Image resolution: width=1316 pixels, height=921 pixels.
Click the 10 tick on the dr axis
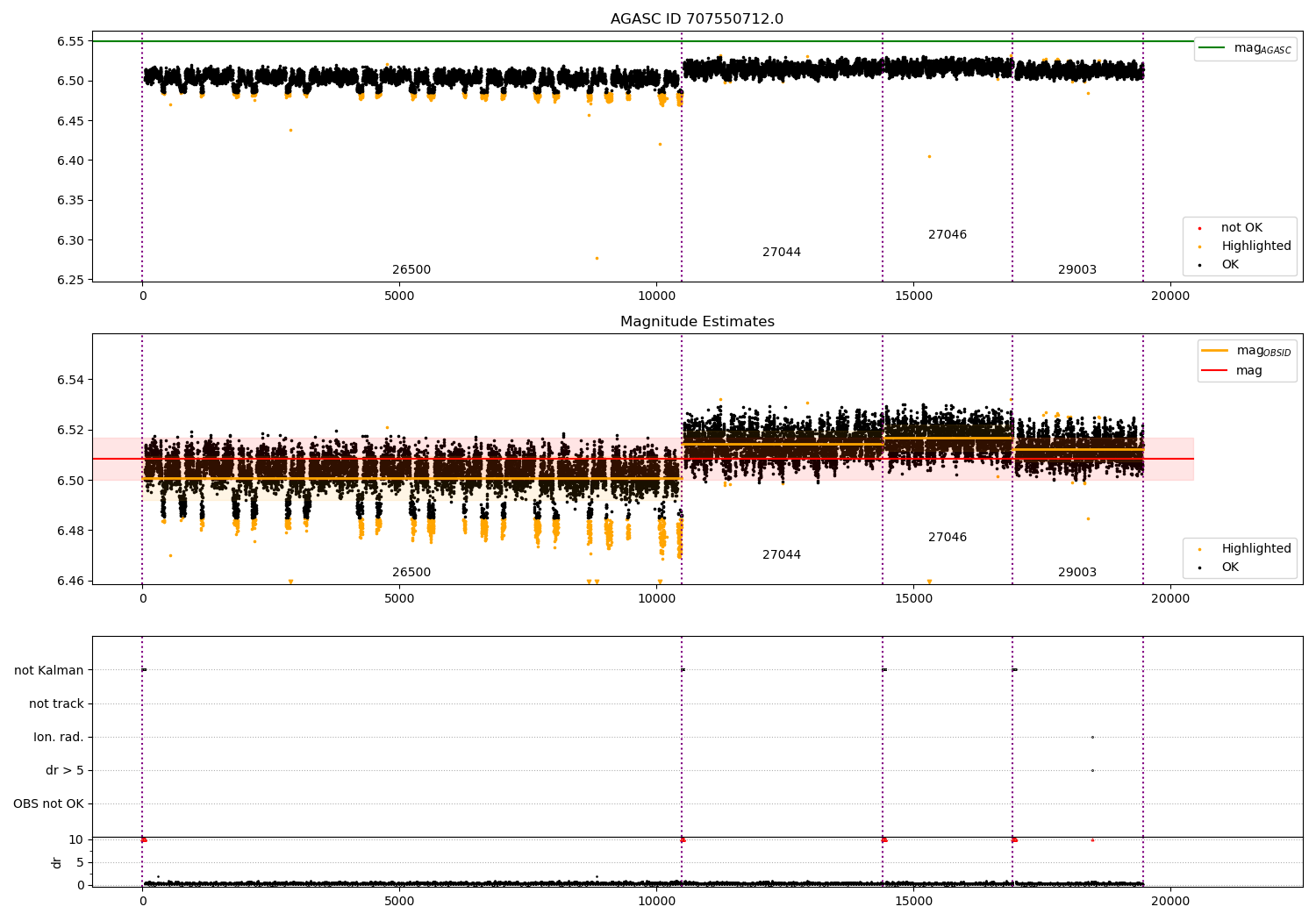pos(75,840)
